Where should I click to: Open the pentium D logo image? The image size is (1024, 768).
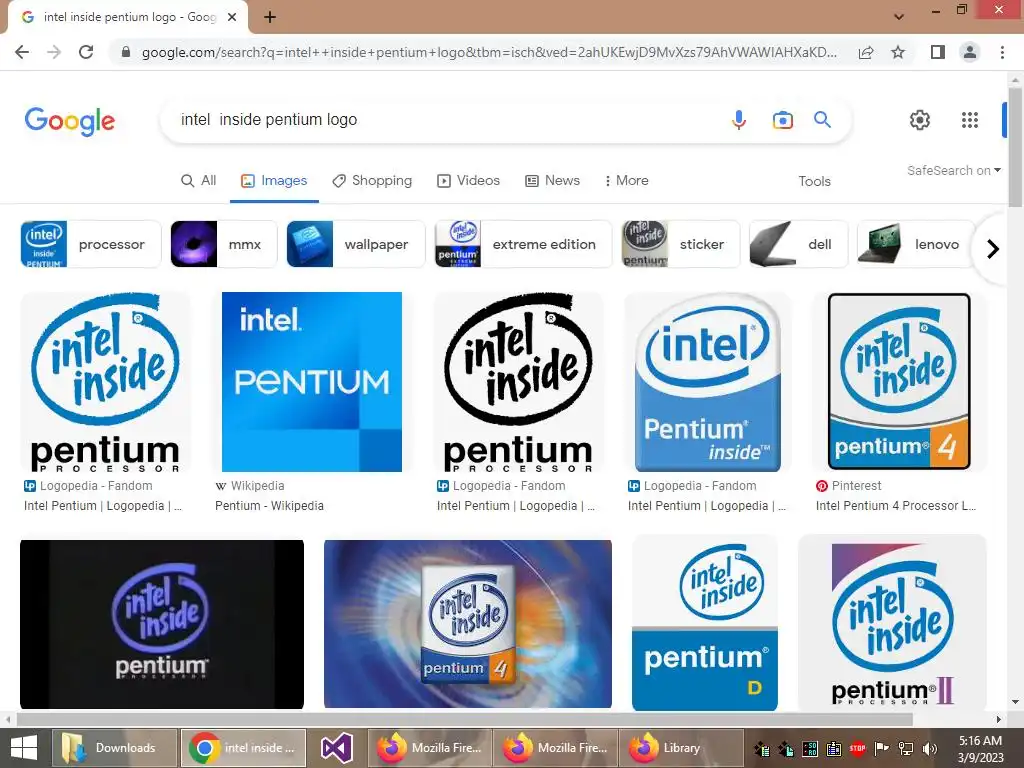pyautogui.click(x=705, y=624)
